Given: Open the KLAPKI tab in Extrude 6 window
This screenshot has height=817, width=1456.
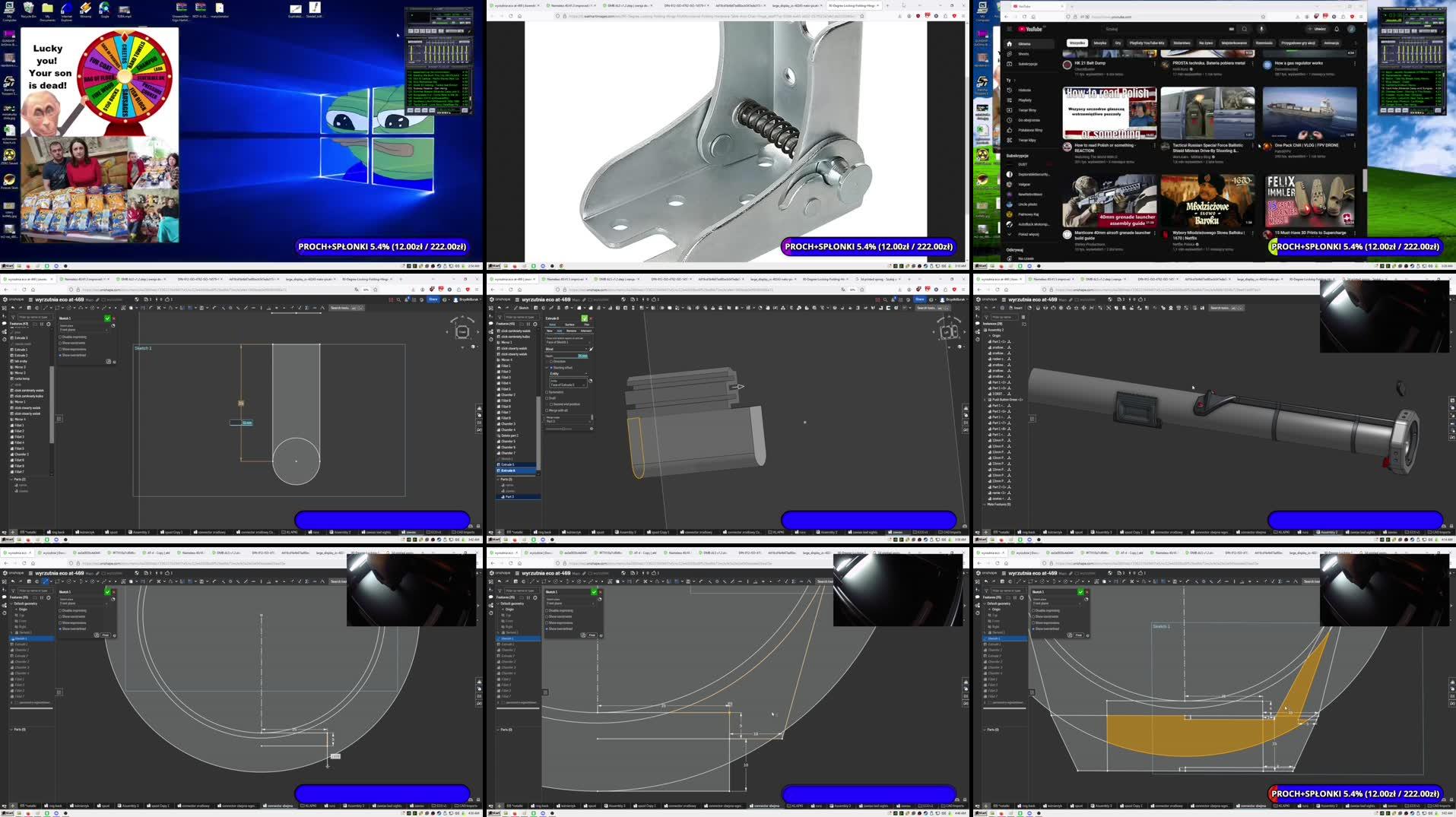Looking at the screenshot, I should [778, 532].
